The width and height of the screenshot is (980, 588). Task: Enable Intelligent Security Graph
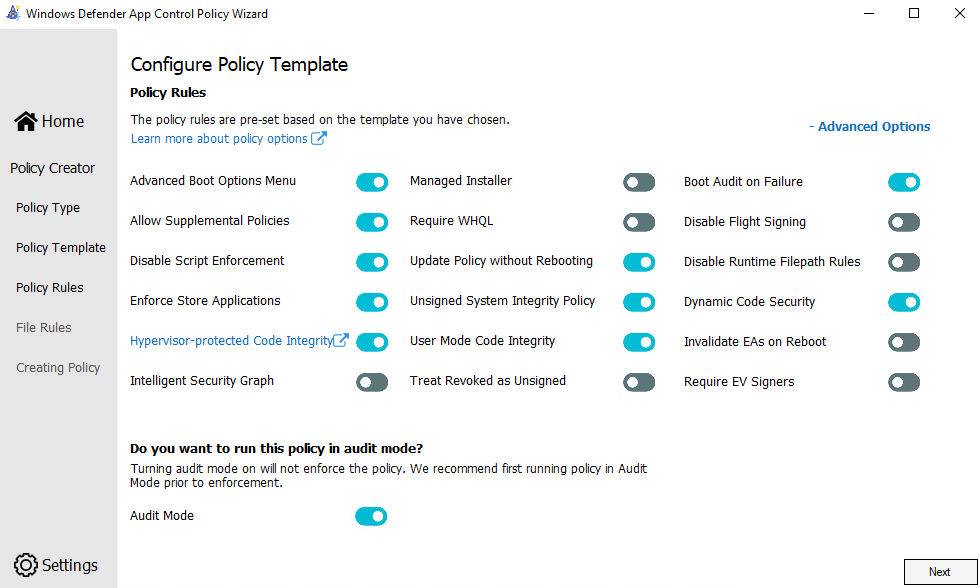372,382
